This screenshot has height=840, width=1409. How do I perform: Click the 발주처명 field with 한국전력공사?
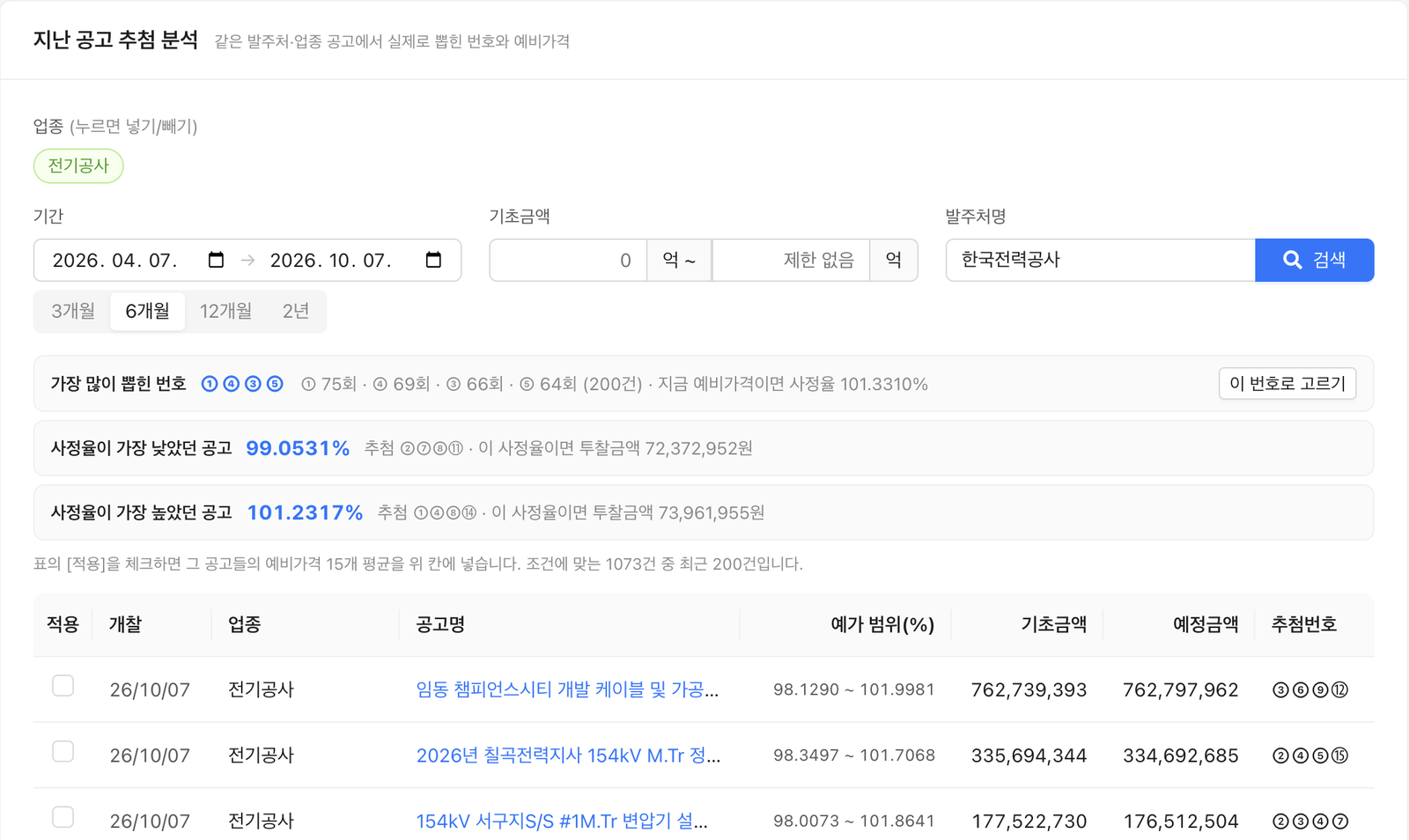click(1100, 260)
